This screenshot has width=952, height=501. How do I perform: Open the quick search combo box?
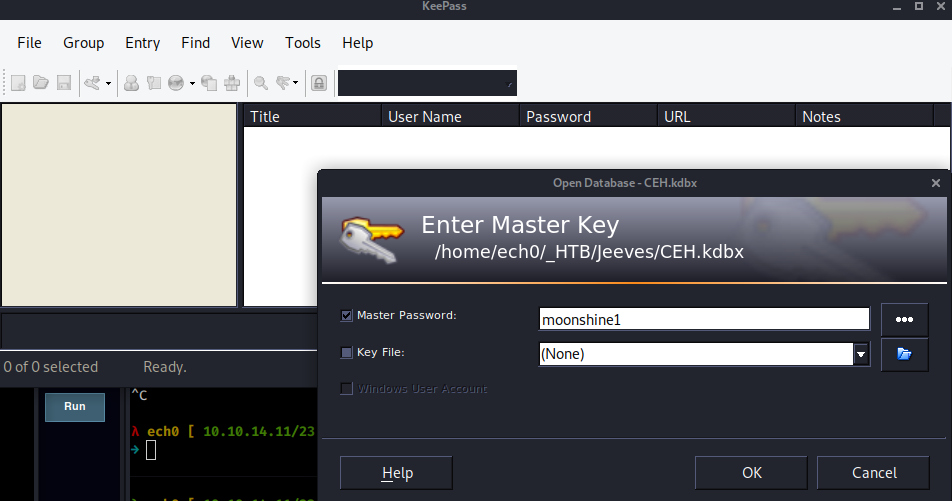pyautogui.click(x=427, y=83)
